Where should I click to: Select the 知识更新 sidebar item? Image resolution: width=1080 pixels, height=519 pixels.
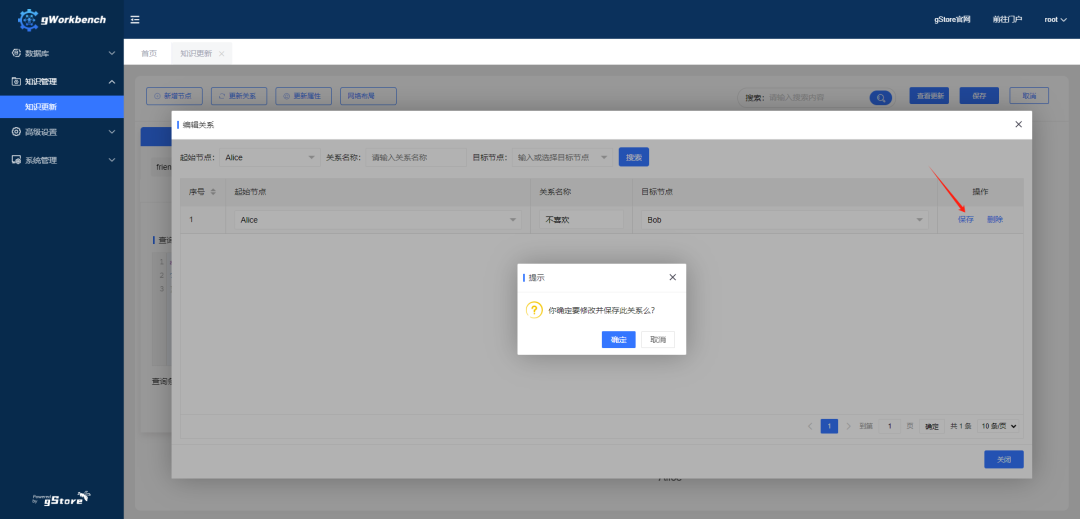[62, 107]
